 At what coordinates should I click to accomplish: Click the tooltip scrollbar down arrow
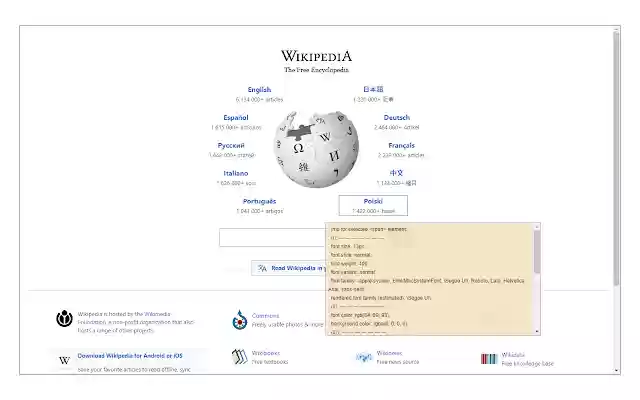[537, 331]
